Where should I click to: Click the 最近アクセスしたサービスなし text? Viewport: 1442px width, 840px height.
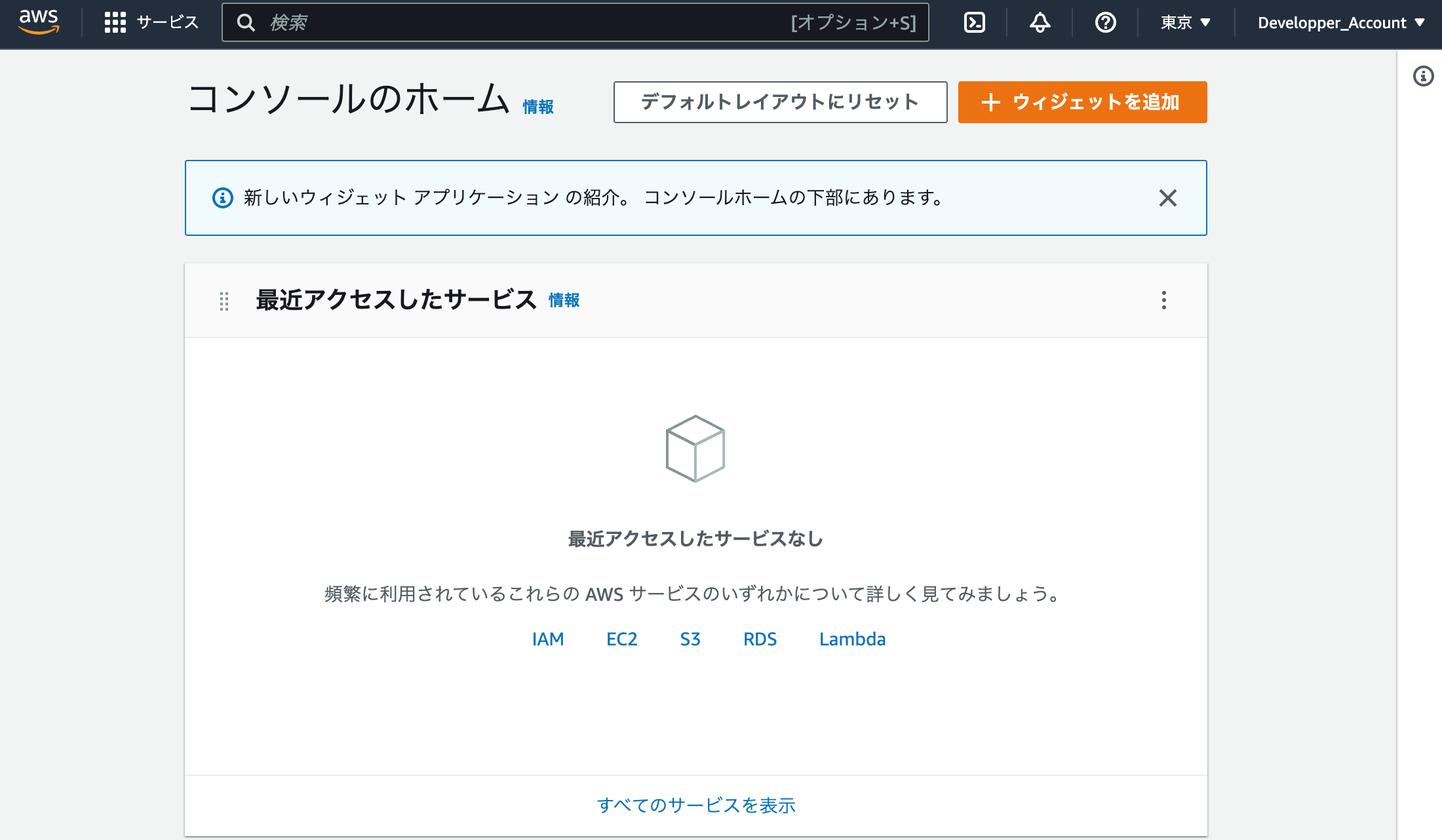[x=695, y=539]
